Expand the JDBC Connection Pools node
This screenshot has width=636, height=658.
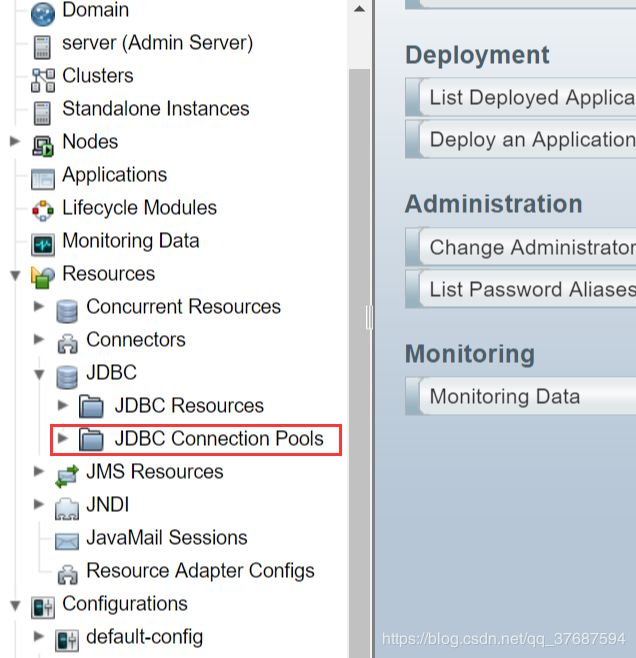(63, 439)
